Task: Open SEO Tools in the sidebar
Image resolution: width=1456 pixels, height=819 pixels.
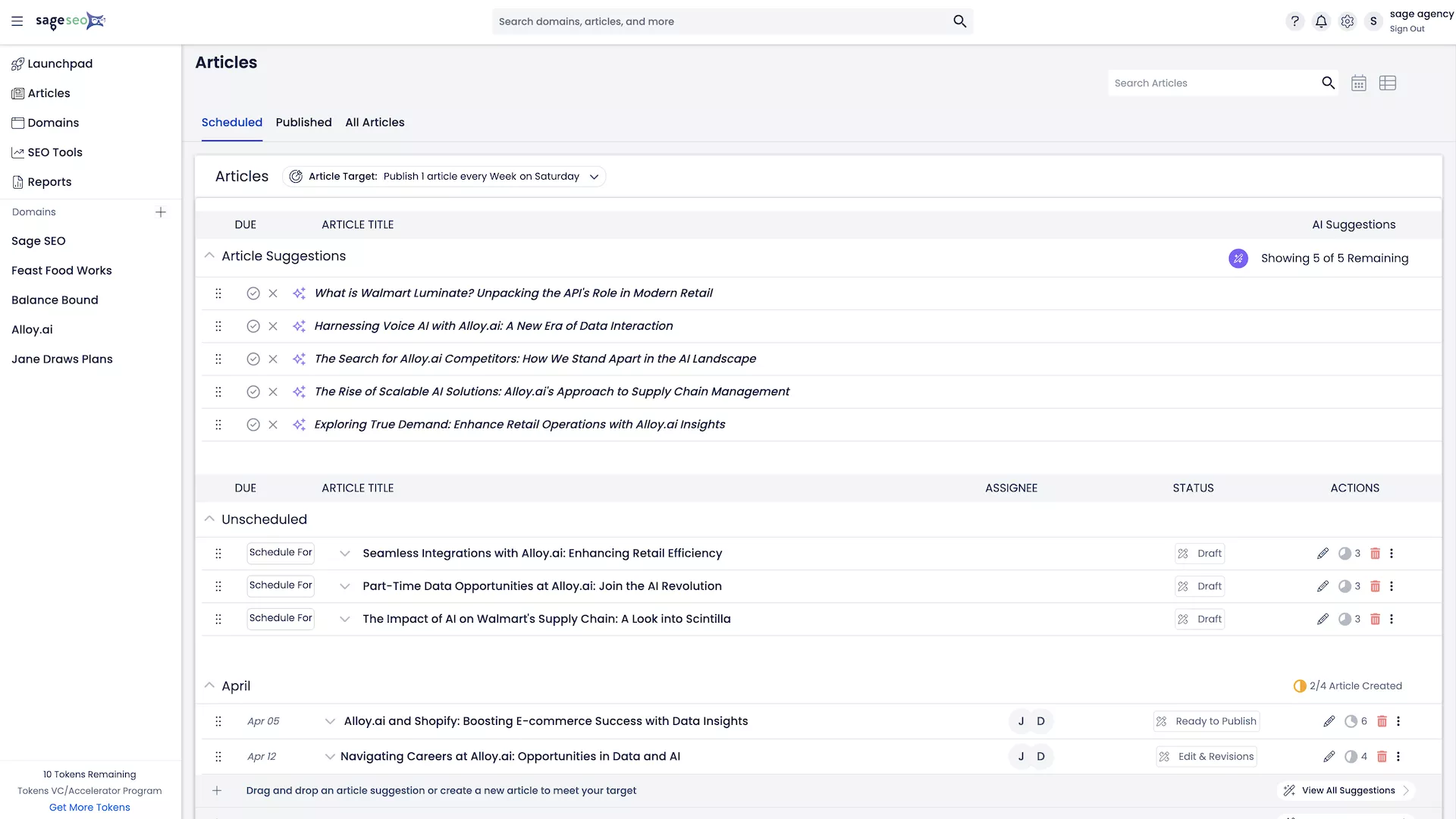Action: 55,152
